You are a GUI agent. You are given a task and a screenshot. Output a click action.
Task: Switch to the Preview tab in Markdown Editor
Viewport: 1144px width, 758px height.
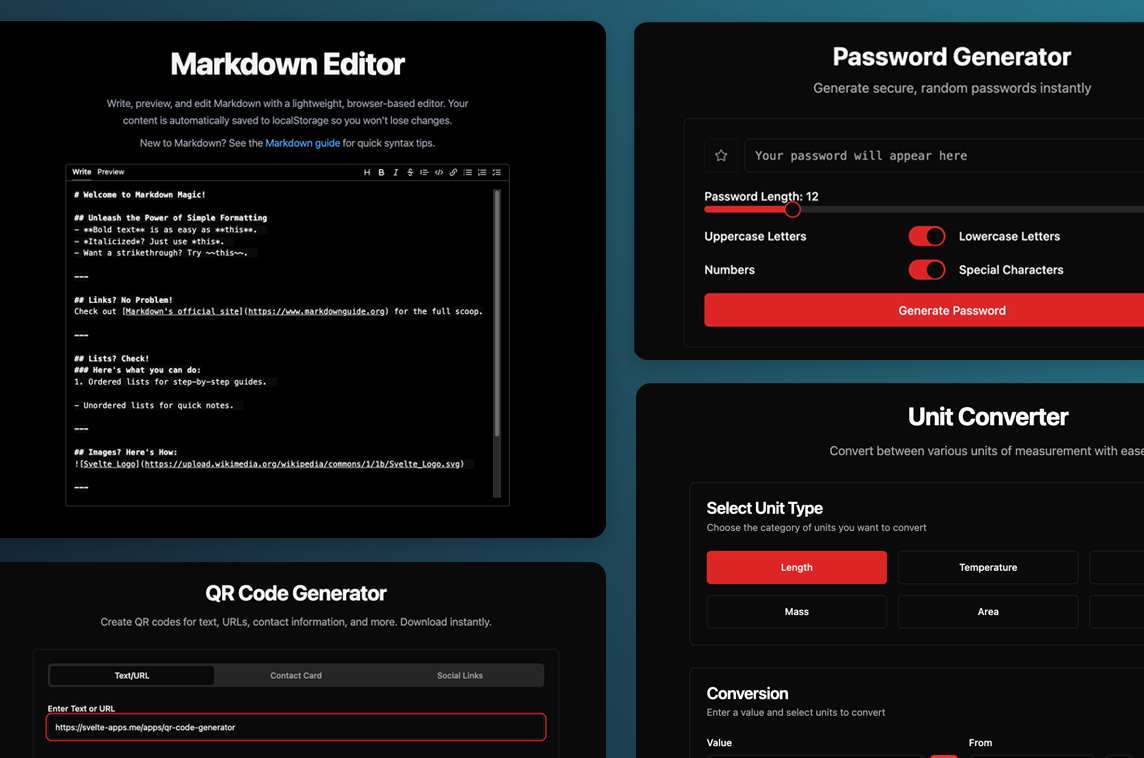(x=111, y=172)
